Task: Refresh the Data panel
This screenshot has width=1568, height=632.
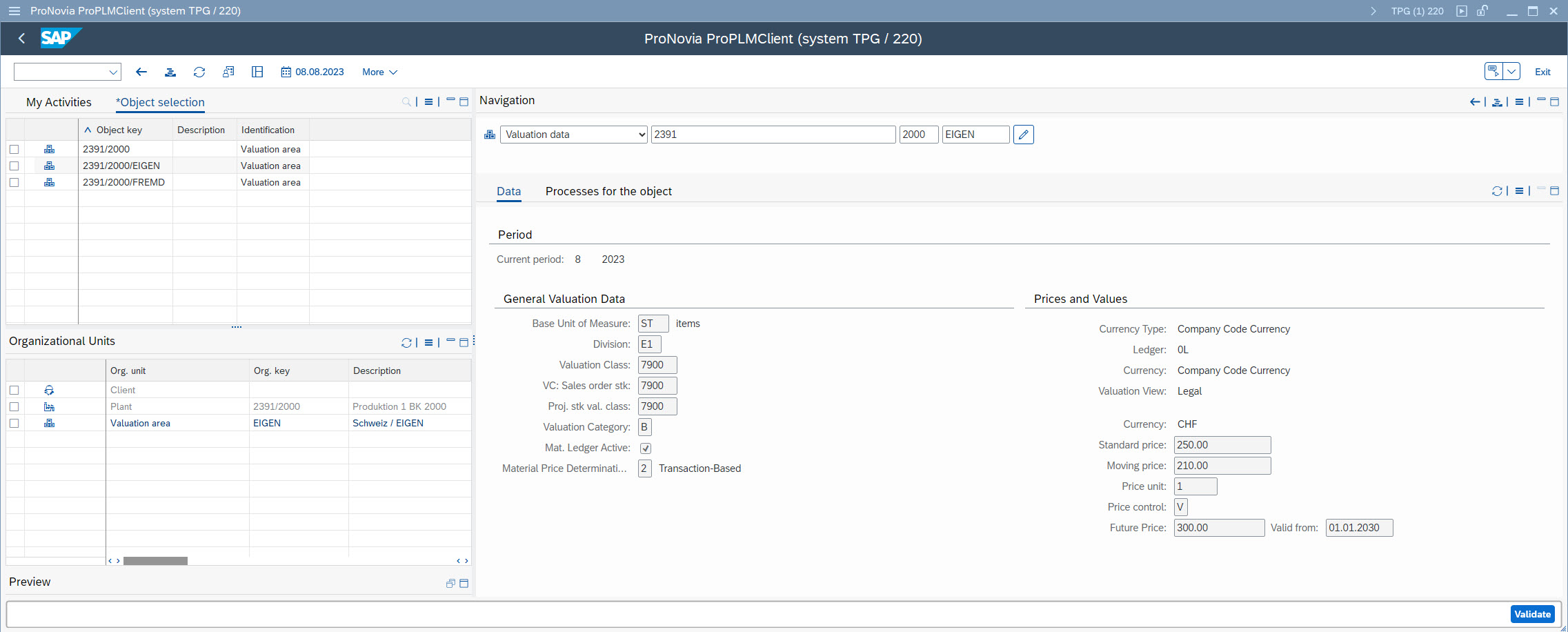Action: click(1497, 190)
